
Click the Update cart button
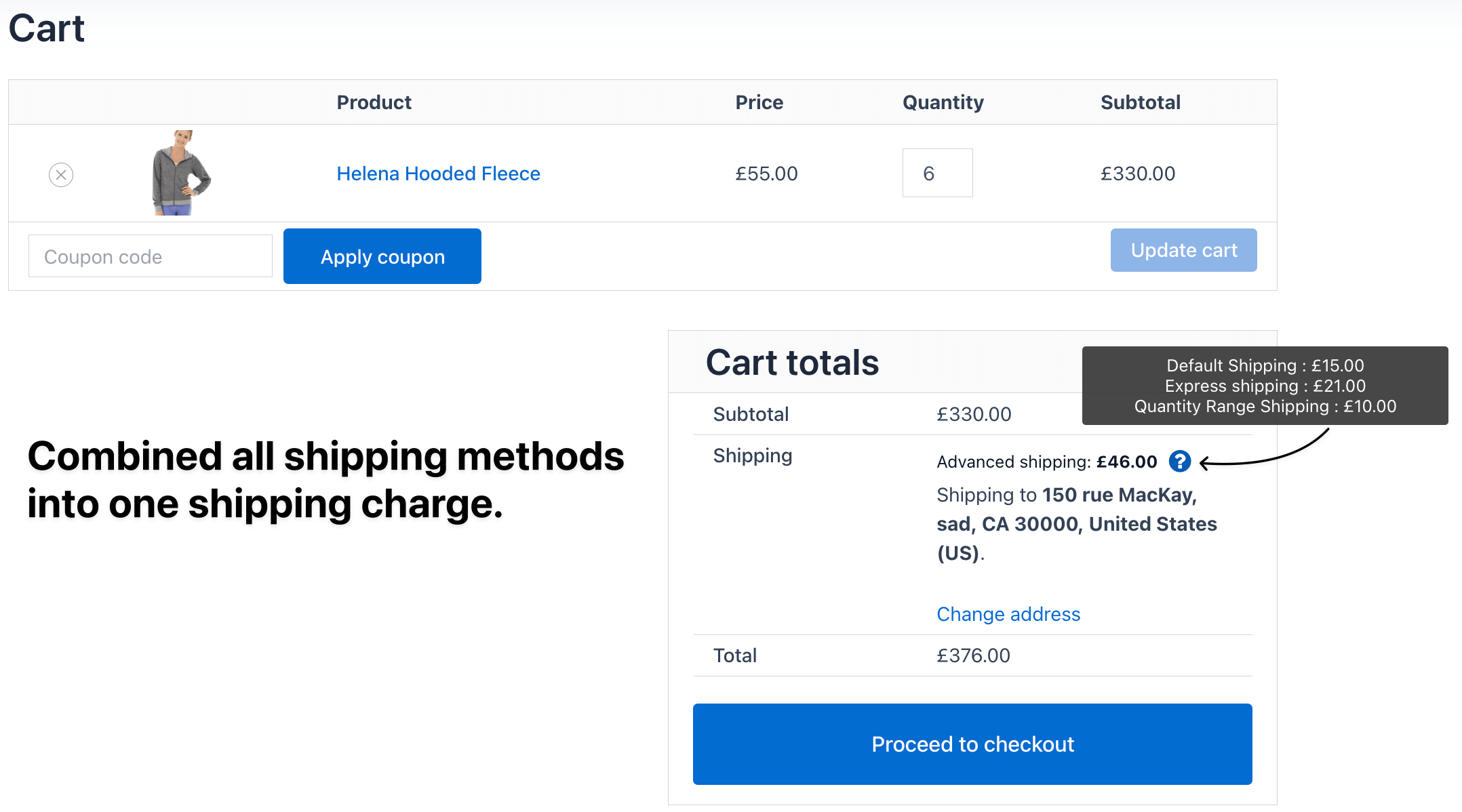point(1183,250)
